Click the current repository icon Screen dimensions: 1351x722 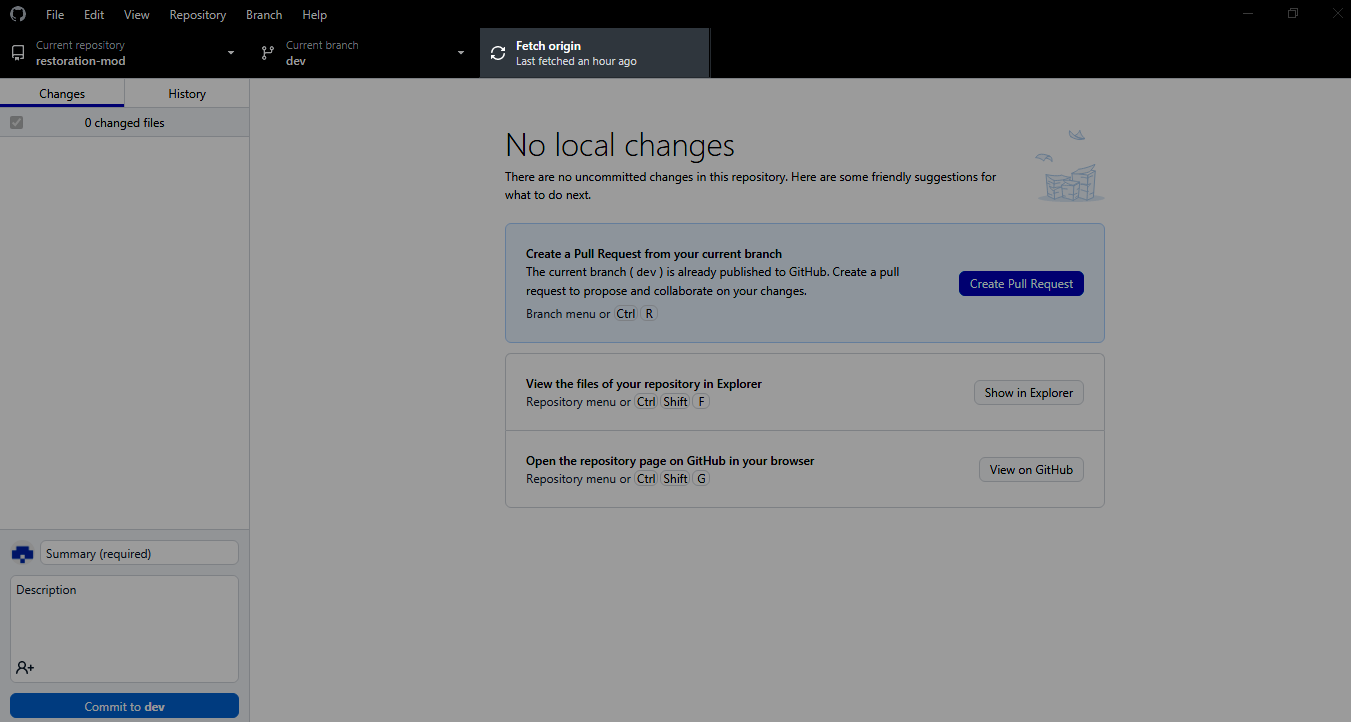point(18,53)
